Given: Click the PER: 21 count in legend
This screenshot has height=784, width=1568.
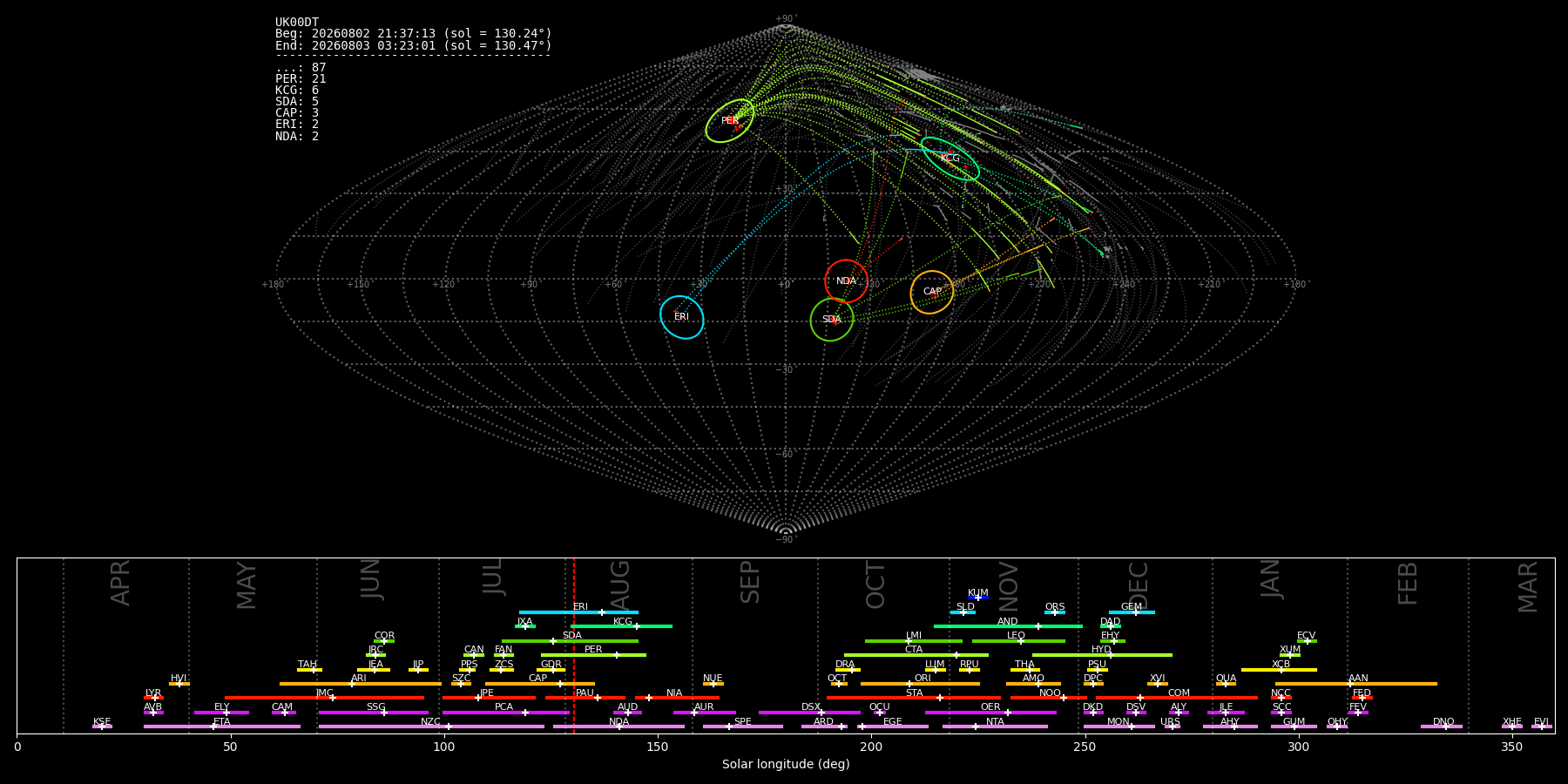Looking at the screenshot, I should [301, 79].
